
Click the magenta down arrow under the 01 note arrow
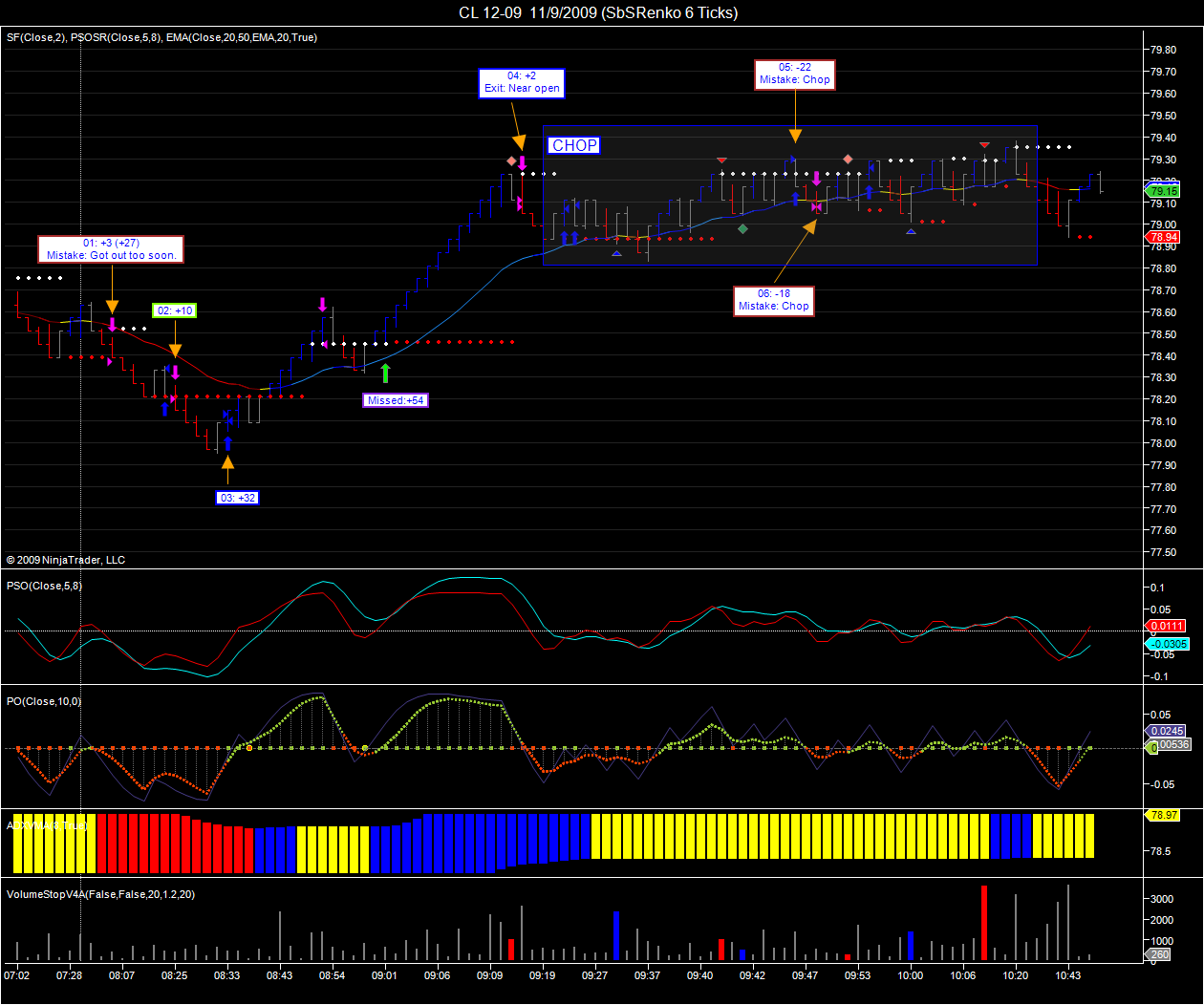[x=112, y=325]
